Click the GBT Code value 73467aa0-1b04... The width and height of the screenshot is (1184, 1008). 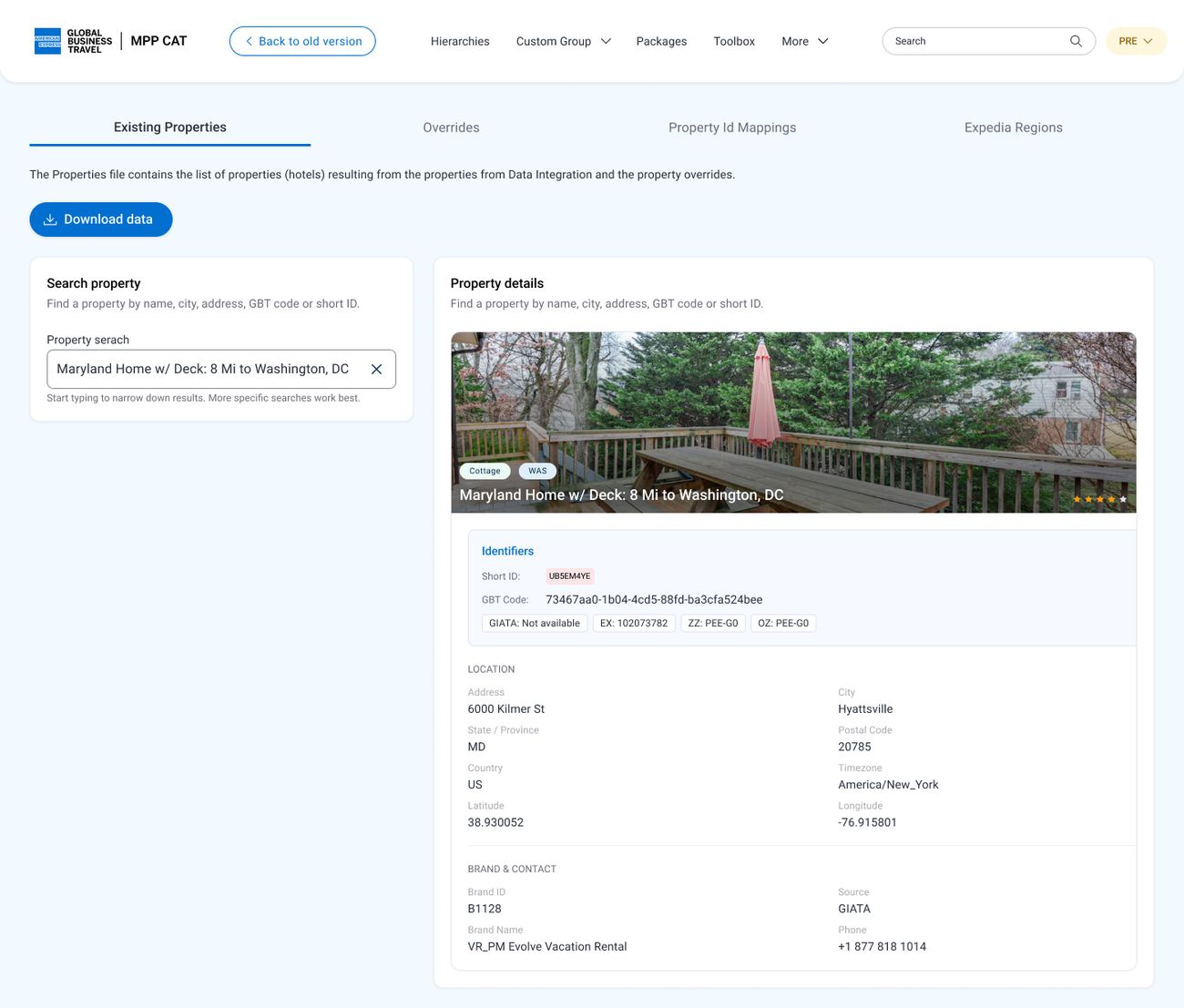[x=654, y=599]
